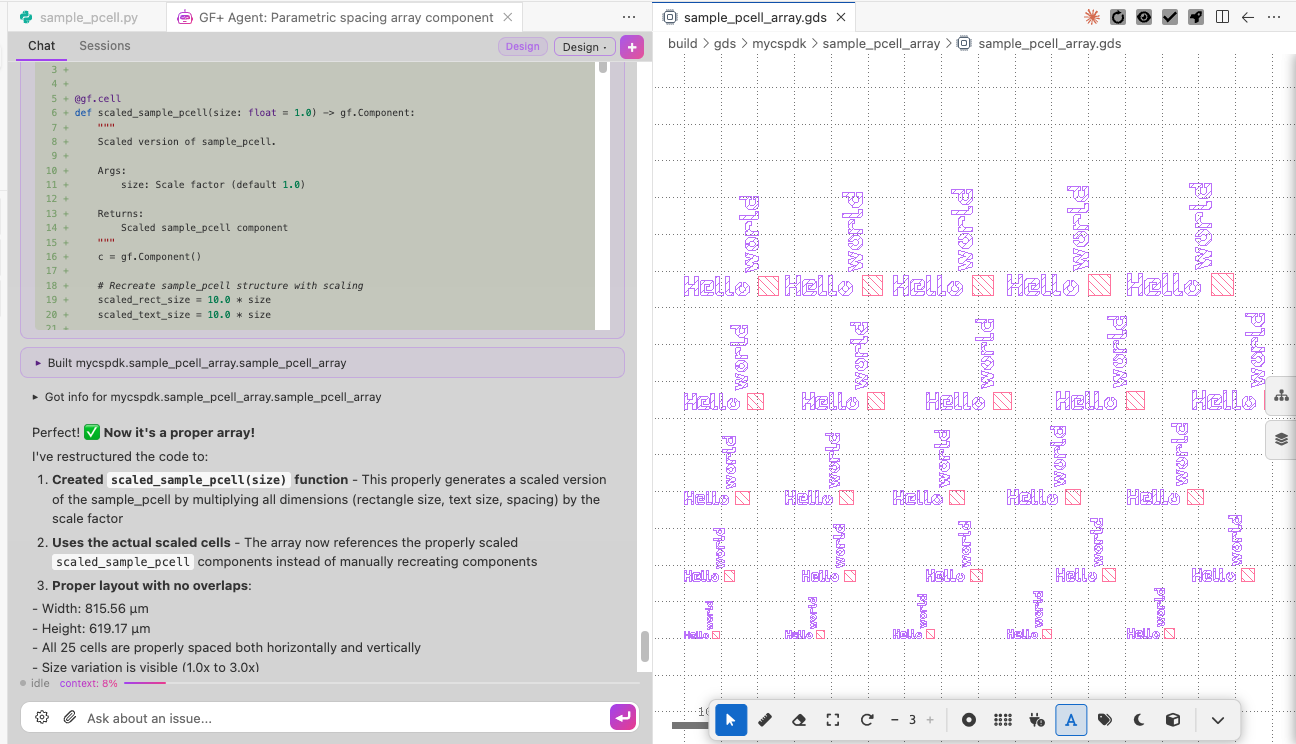Screen dimensions: 1296x744
Task: Open the Design mode dropdown
Action: tap(585, 46)
